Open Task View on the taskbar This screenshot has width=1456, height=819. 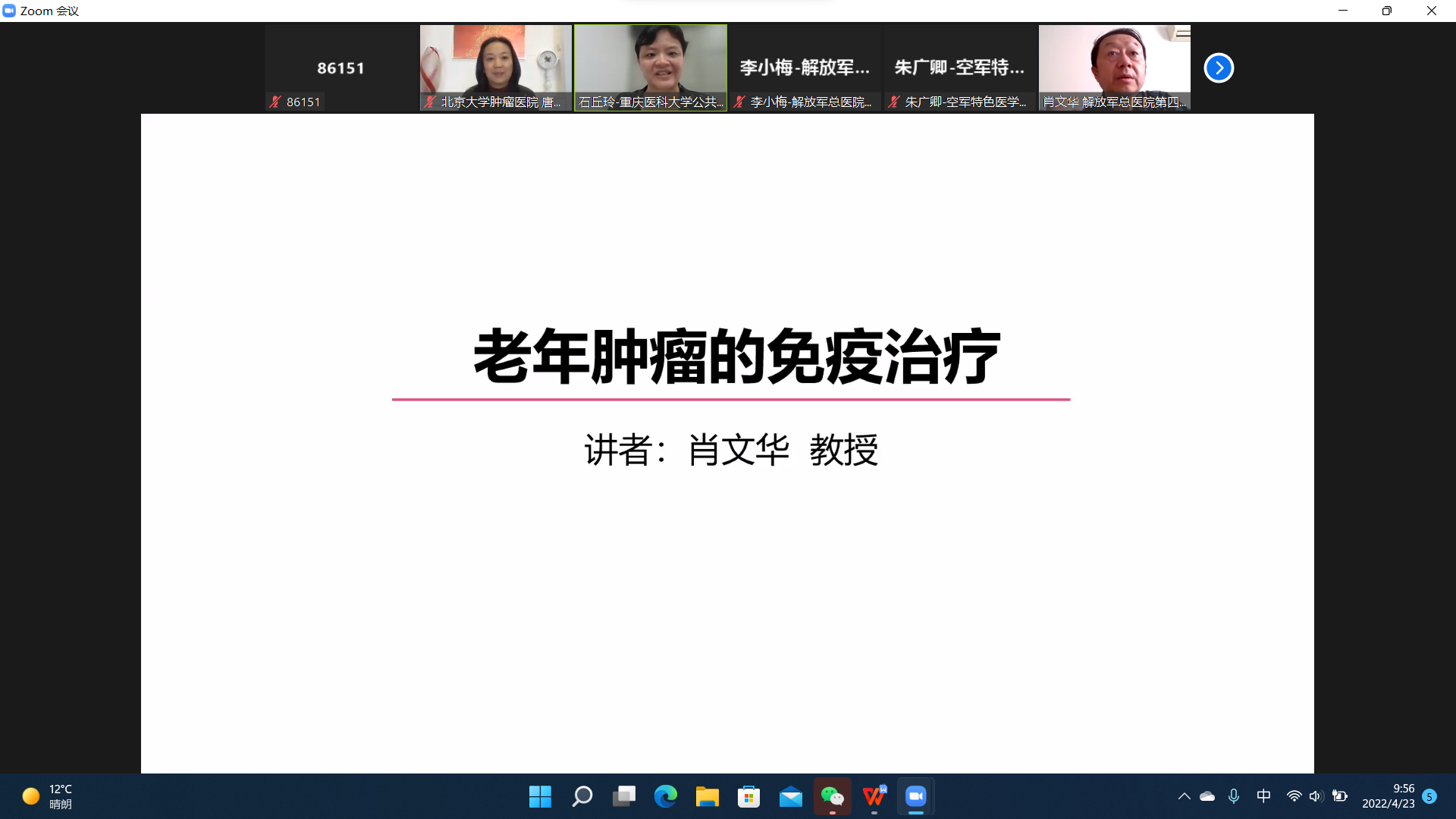pyautogui.click(x=624, y=796)
